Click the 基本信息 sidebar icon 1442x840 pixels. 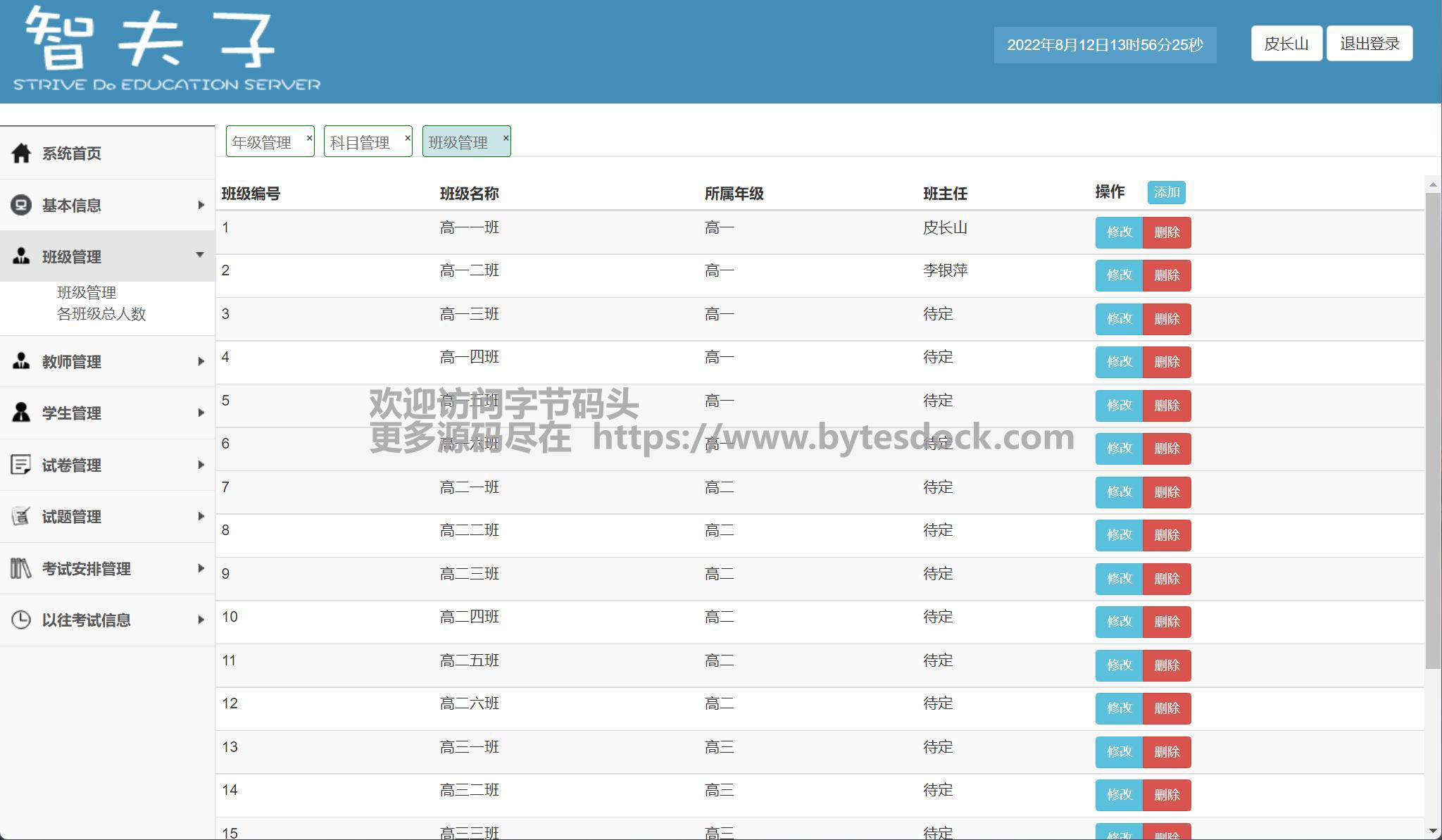pos(21,205)
